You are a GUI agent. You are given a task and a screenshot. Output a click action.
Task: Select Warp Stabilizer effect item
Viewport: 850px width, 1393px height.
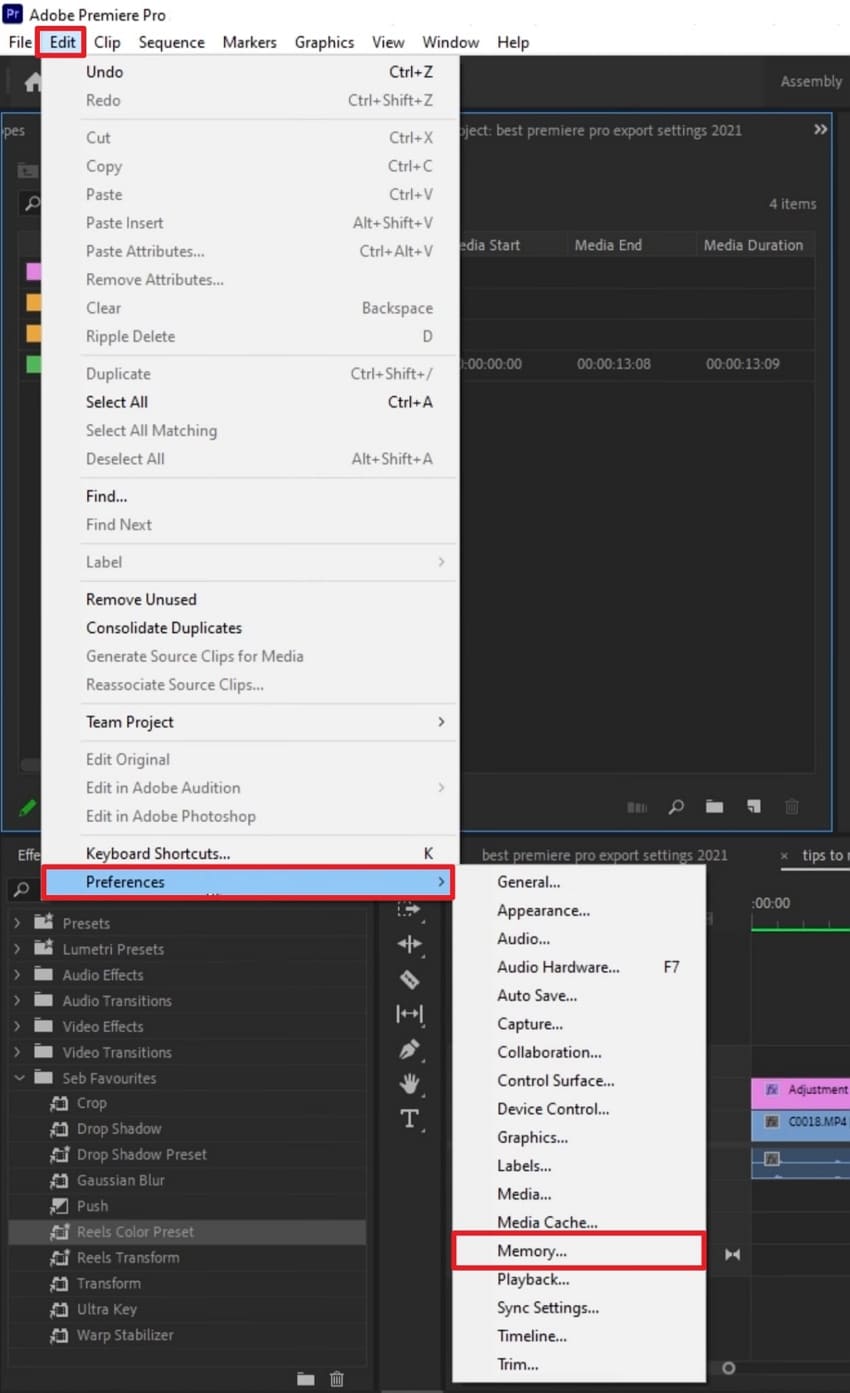125,1335
